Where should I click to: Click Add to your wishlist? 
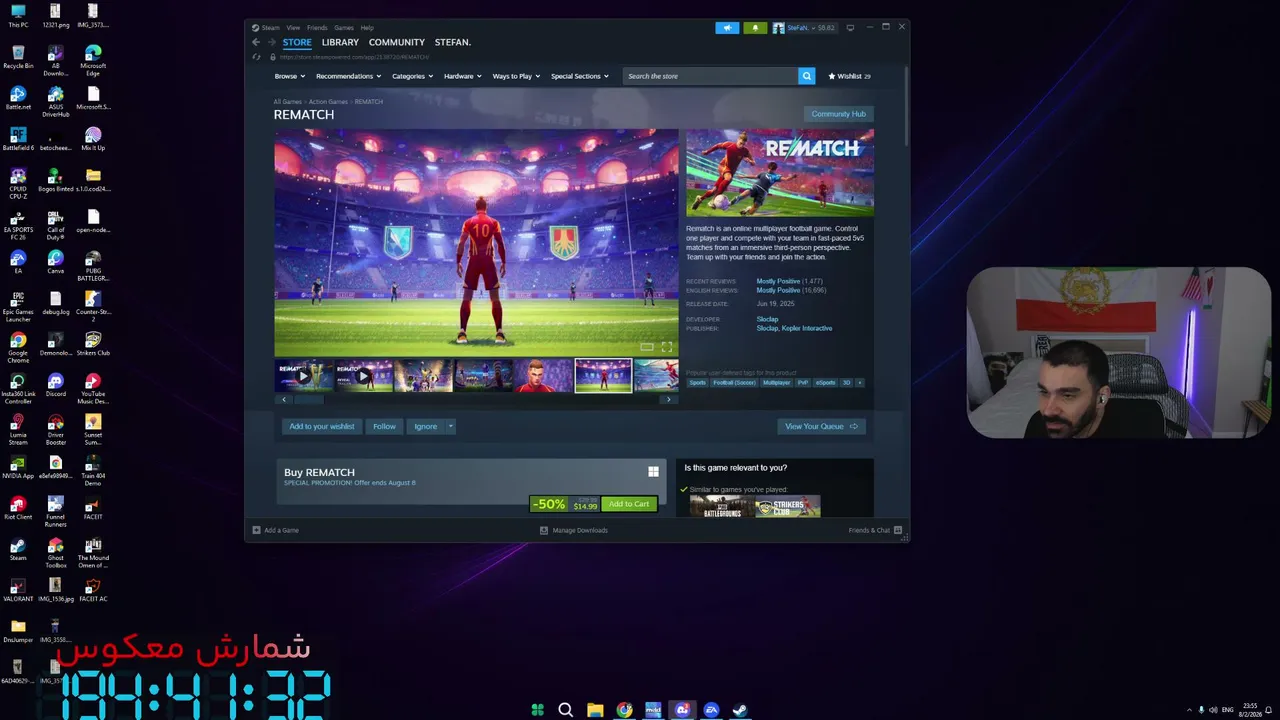322,426
